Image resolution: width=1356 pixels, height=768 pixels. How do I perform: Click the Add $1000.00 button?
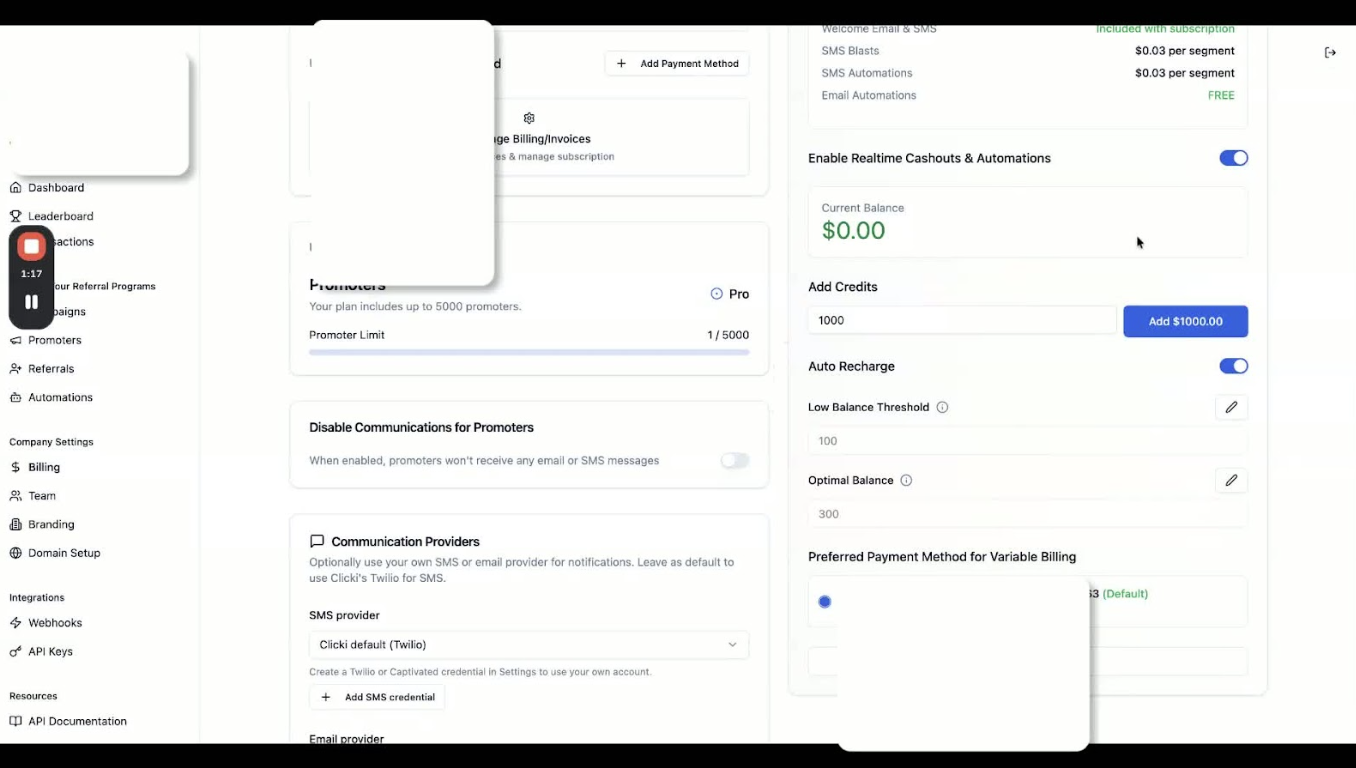coord(1185,321)
